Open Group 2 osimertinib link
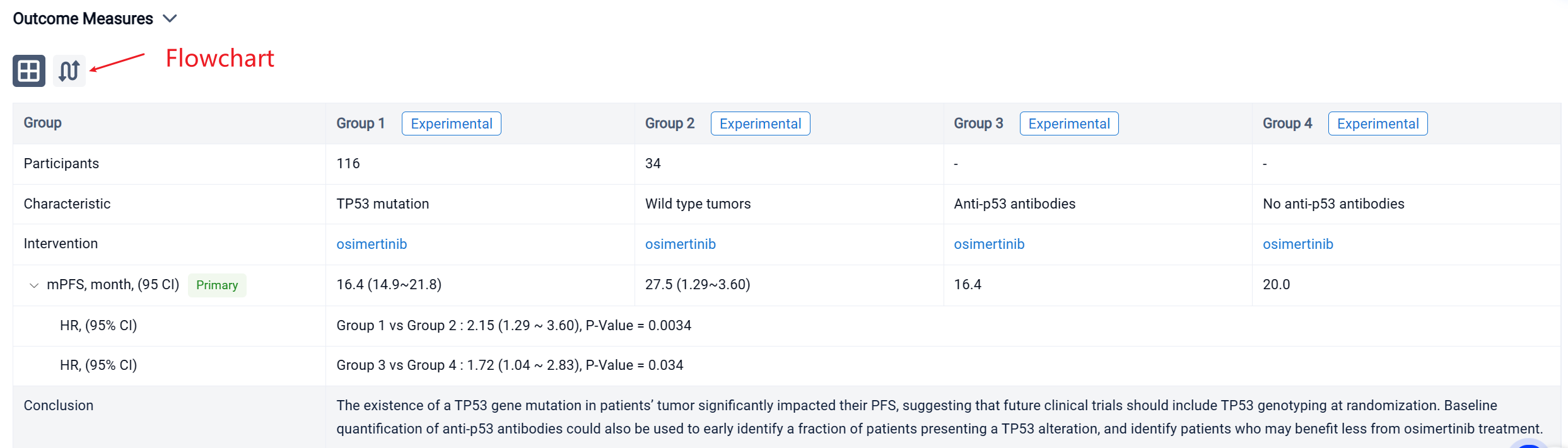The width and height of the screenshot is (1568, 448). click(x=680, y=244)
